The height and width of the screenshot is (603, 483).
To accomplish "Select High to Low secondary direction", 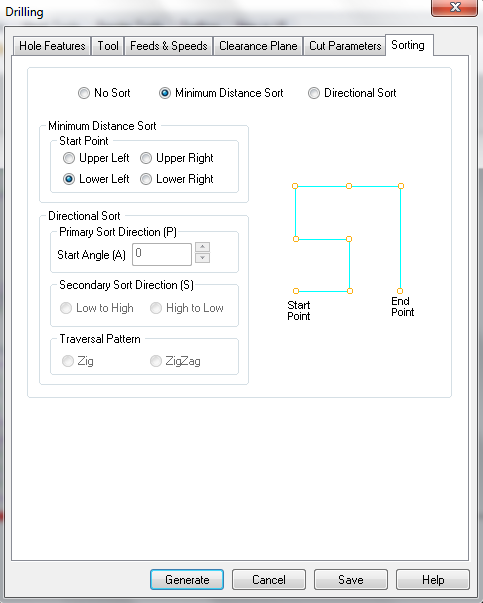I will pos(156,308).
